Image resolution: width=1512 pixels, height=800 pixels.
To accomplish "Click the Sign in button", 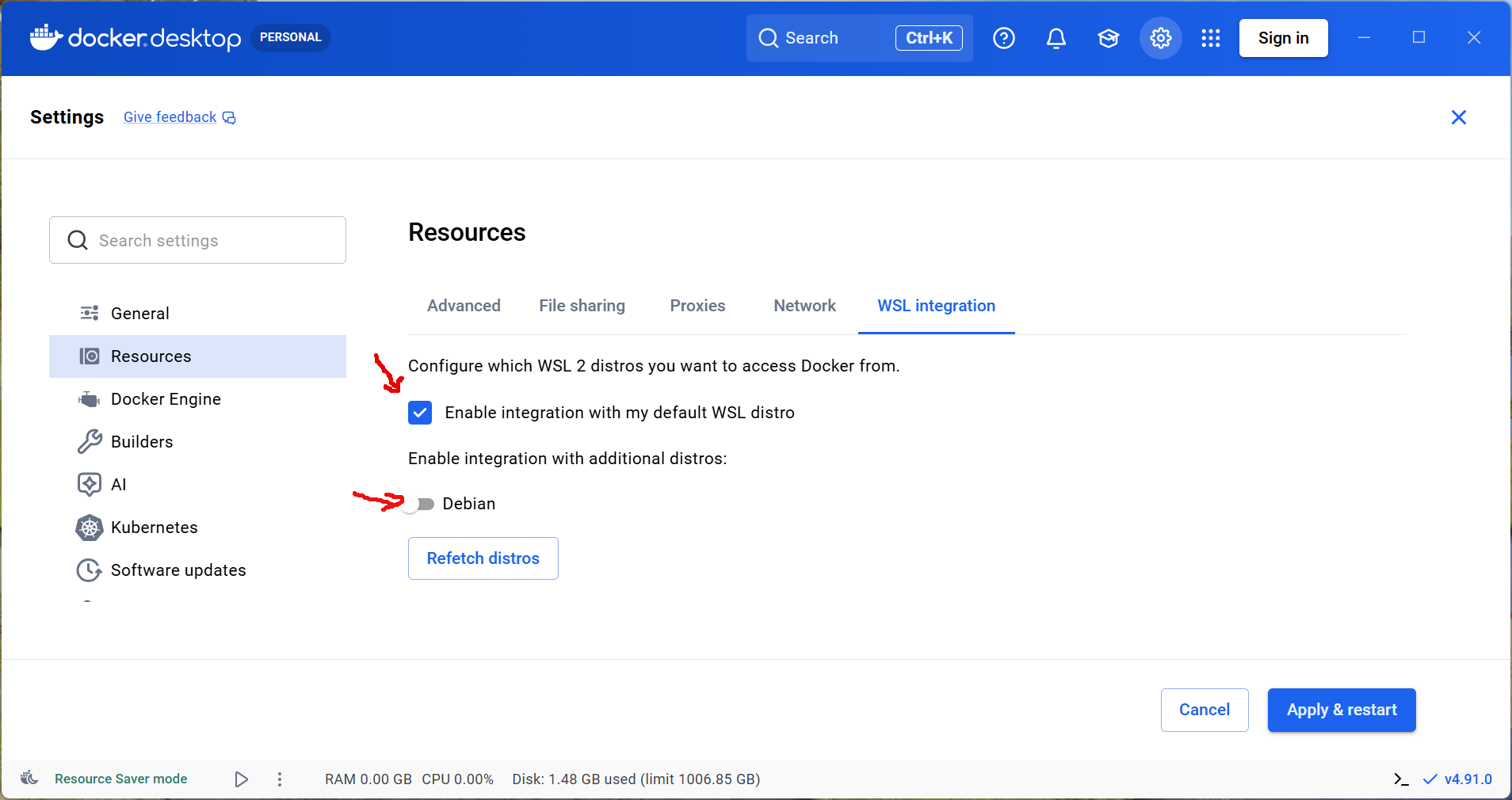I will [1284, 38].
